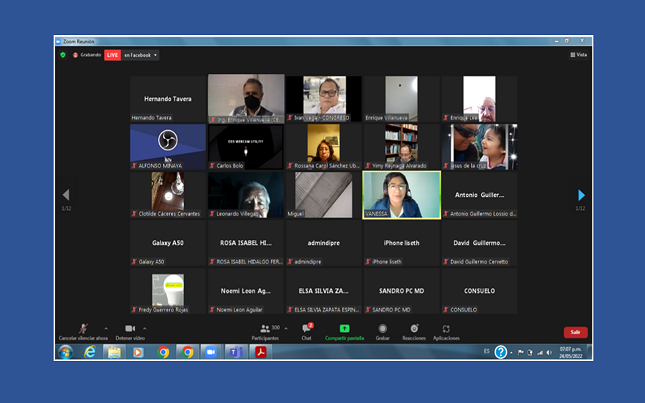This screenshot has height=403, width=645.
Task: Open Adobe Acrobat taskbar icon
Action: 260,352
